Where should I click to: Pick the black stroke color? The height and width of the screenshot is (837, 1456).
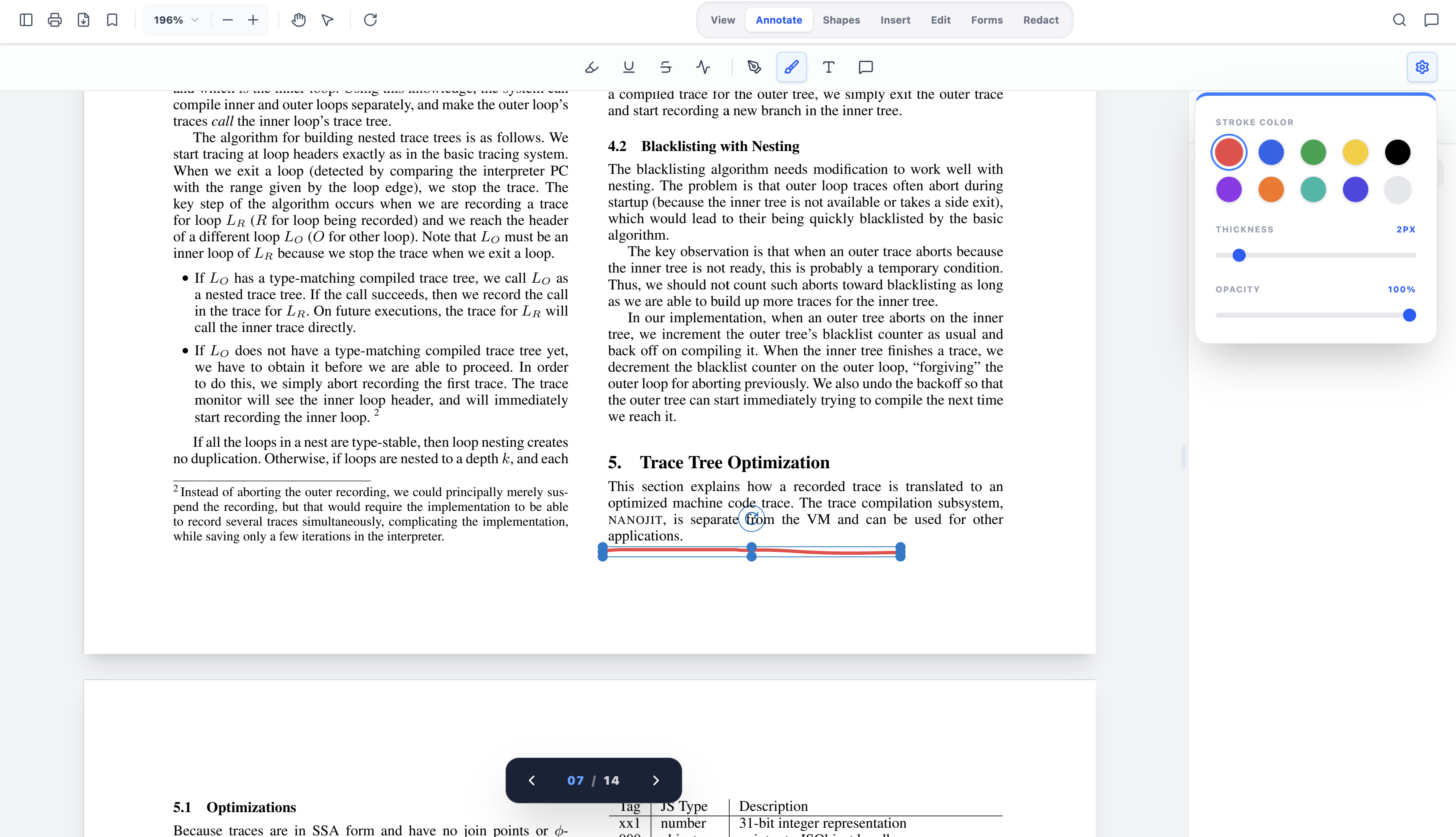[1397, 152]
